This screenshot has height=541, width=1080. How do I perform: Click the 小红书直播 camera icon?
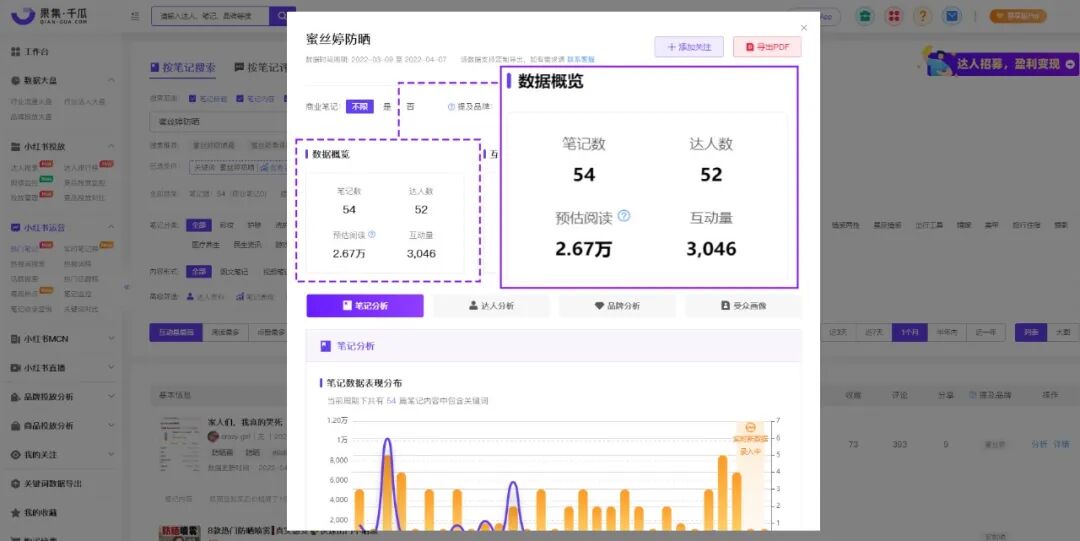(15, 368)
